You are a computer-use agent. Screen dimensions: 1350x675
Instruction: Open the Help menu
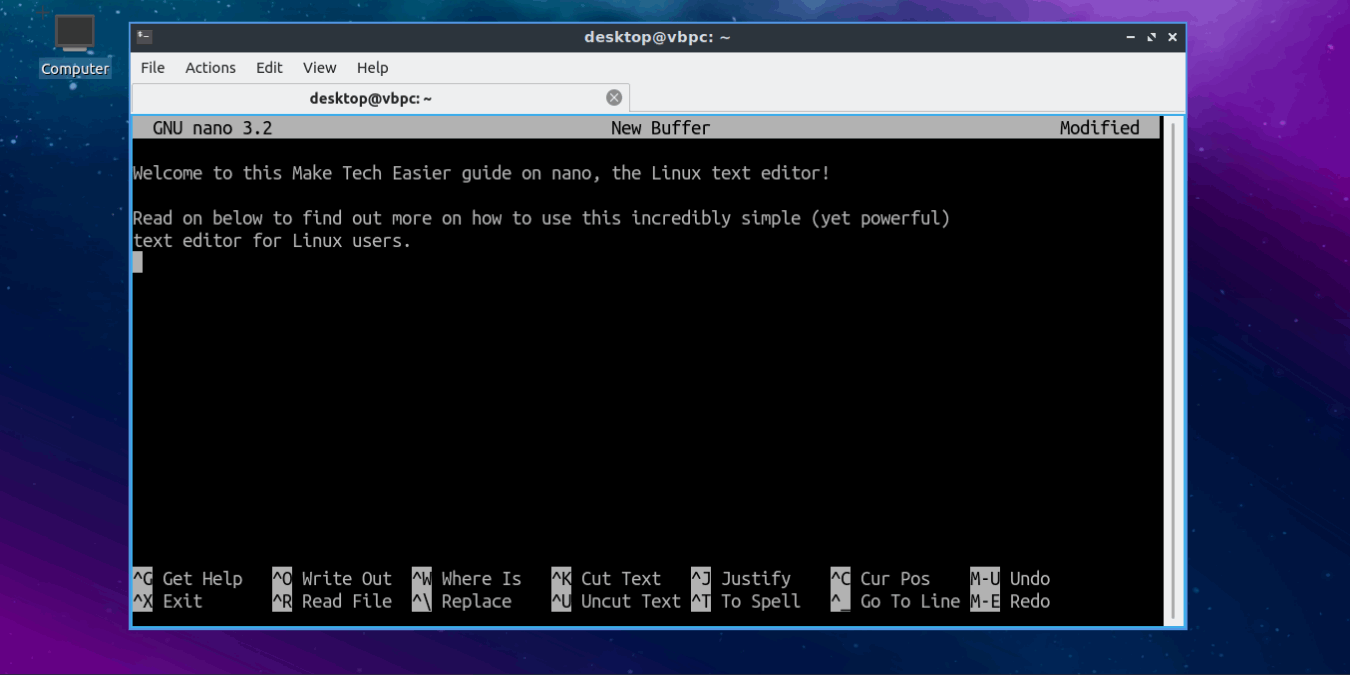click(372, 67)
